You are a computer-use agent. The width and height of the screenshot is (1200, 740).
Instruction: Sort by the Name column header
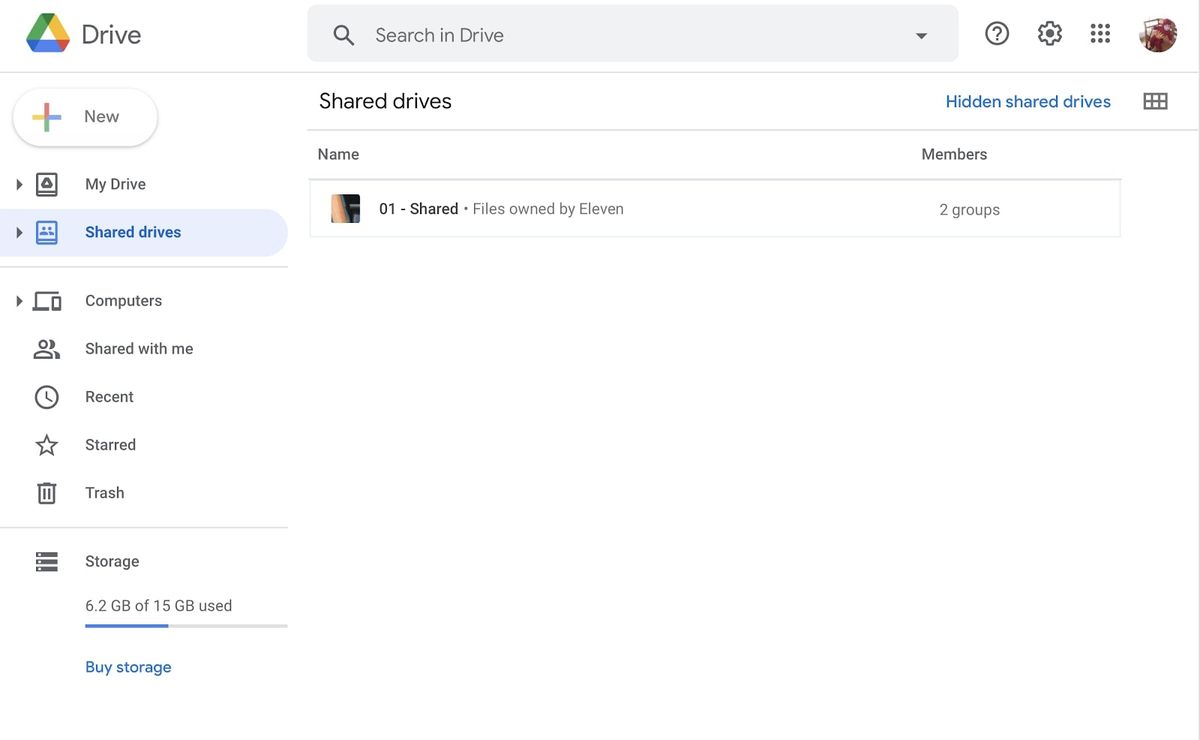point(338,154)
